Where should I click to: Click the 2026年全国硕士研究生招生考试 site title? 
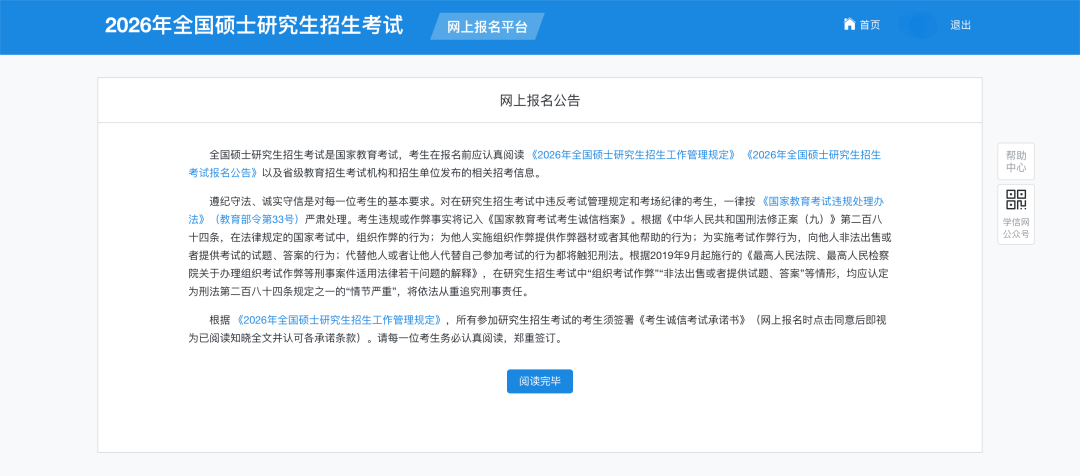(x=254, y=26)
